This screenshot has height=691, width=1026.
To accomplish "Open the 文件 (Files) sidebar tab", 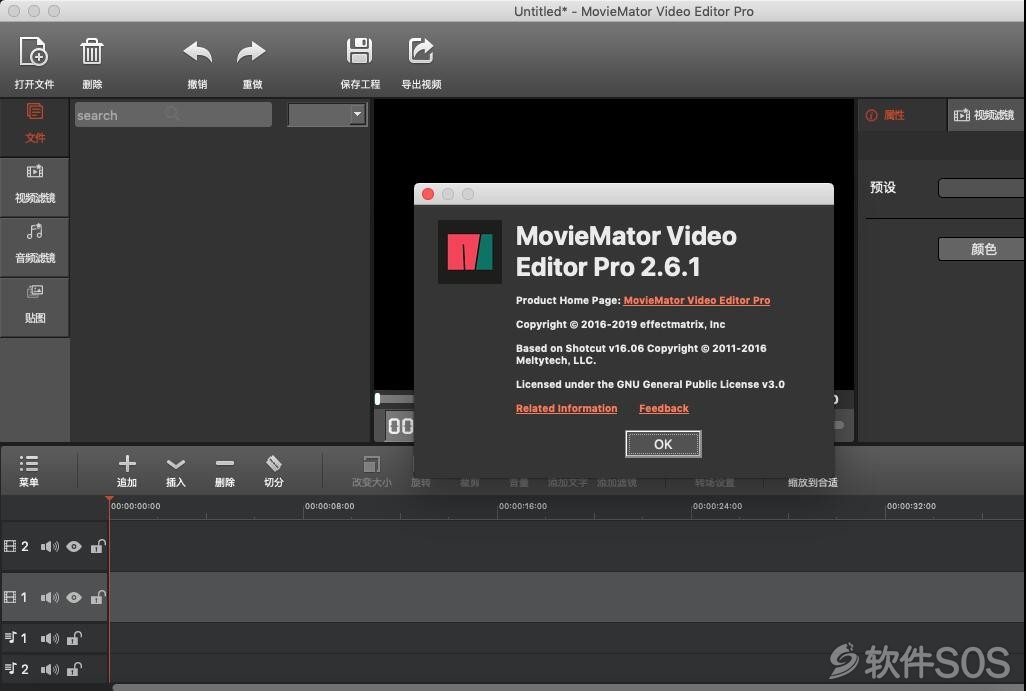I will pos(35,124).
